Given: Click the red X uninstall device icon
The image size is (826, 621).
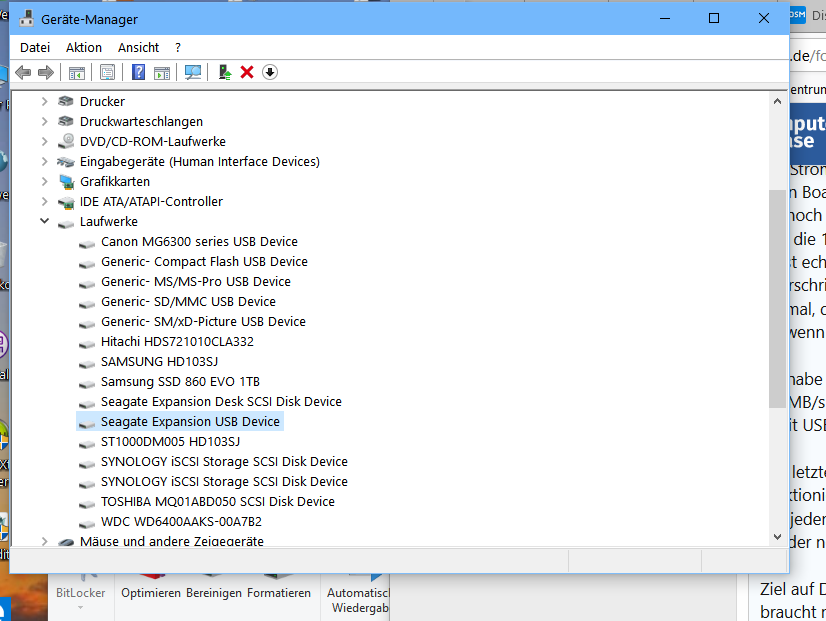Looking at the screenshot, I should (x=247, y=72).
